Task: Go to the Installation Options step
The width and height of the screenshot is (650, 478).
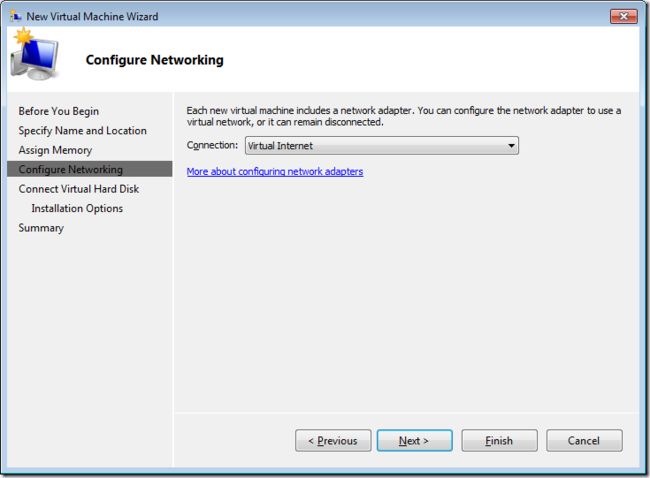Action: [x=77, y=208]
